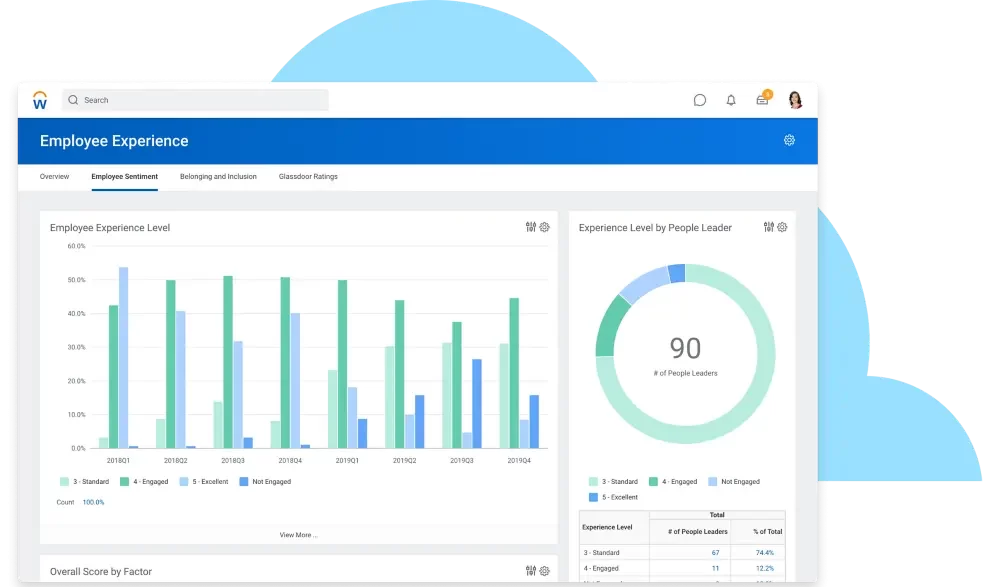Screen dimensions: 1000x587
Task: Open settings menu on Overall Score by Factor panel
Action: [544, 570]
